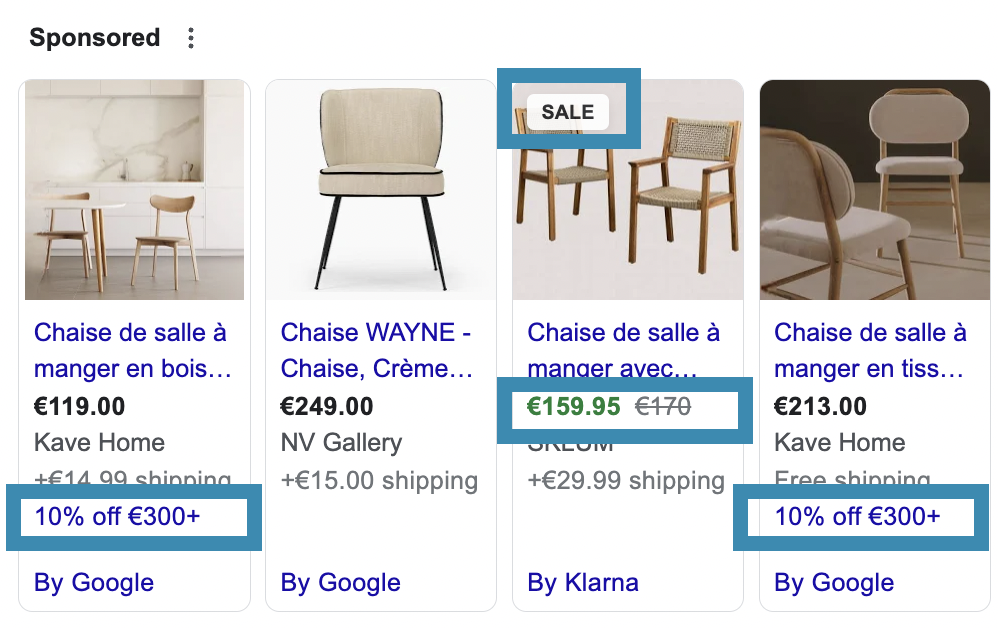Click '10% off €300+' on first card
Viewport: 998px width, 628px height.
tap(117, 517)
